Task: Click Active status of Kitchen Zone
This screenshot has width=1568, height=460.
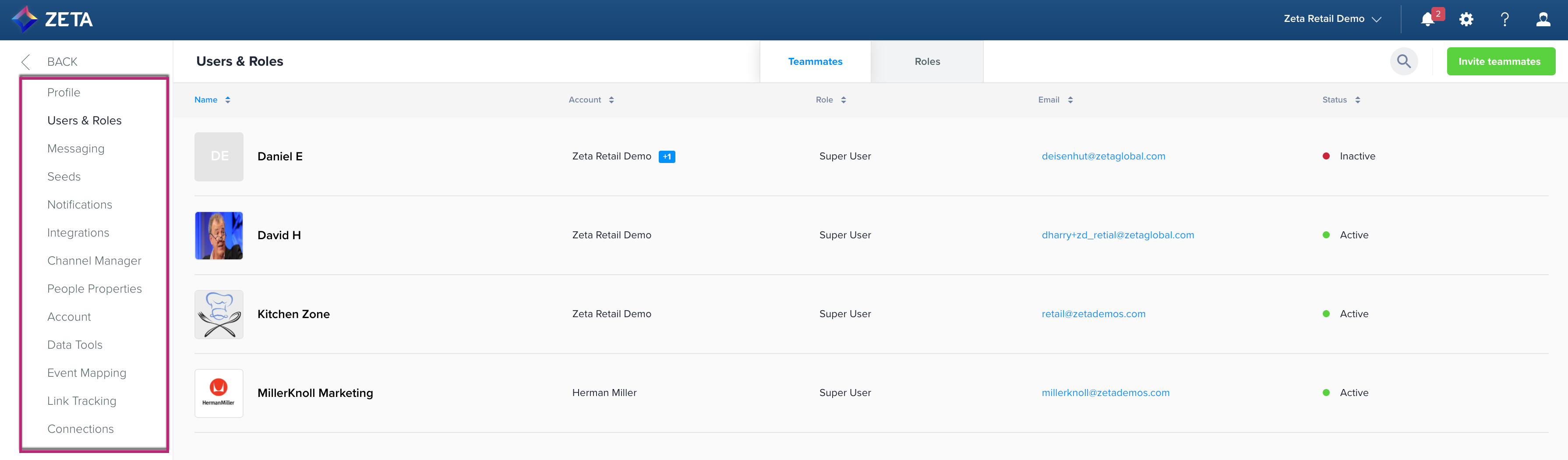Action: pos(1345,314)
